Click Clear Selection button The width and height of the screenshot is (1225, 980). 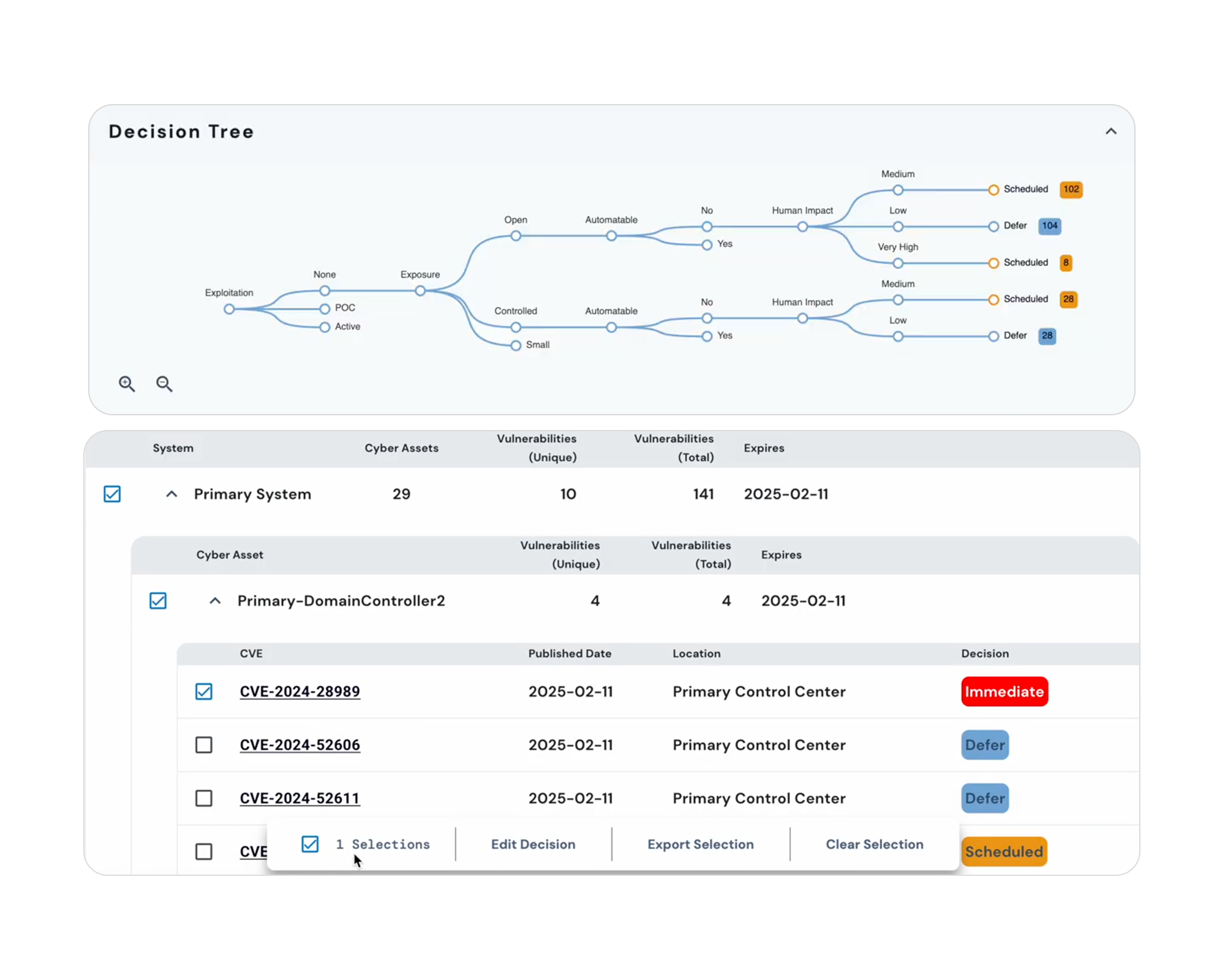874,844
